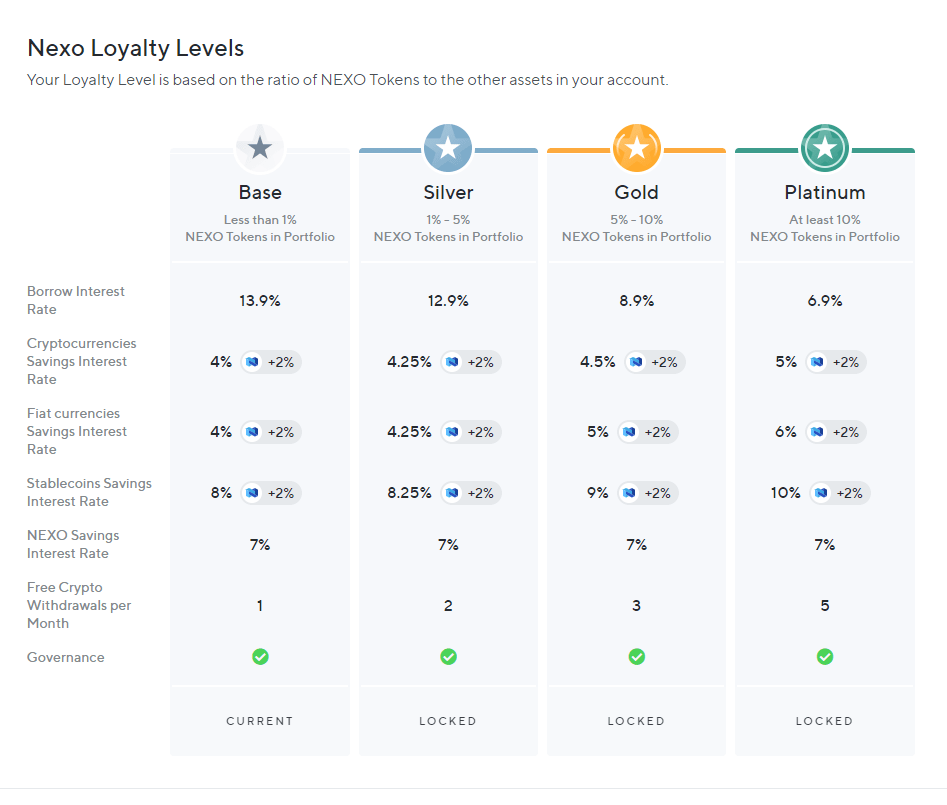Click the Base Governance green checkmark
Viewport: 947px width, 805px height.
pyautogui.click(x=260, y=656)
